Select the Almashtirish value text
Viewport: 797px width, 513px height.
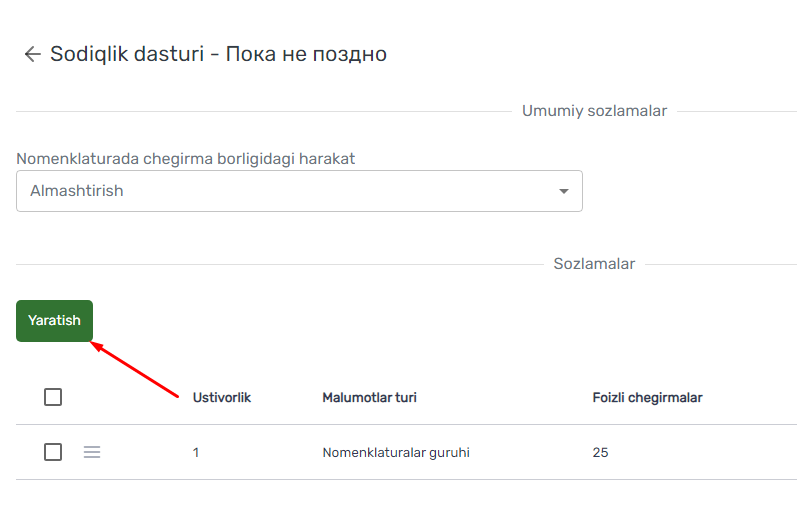(77, 191)
